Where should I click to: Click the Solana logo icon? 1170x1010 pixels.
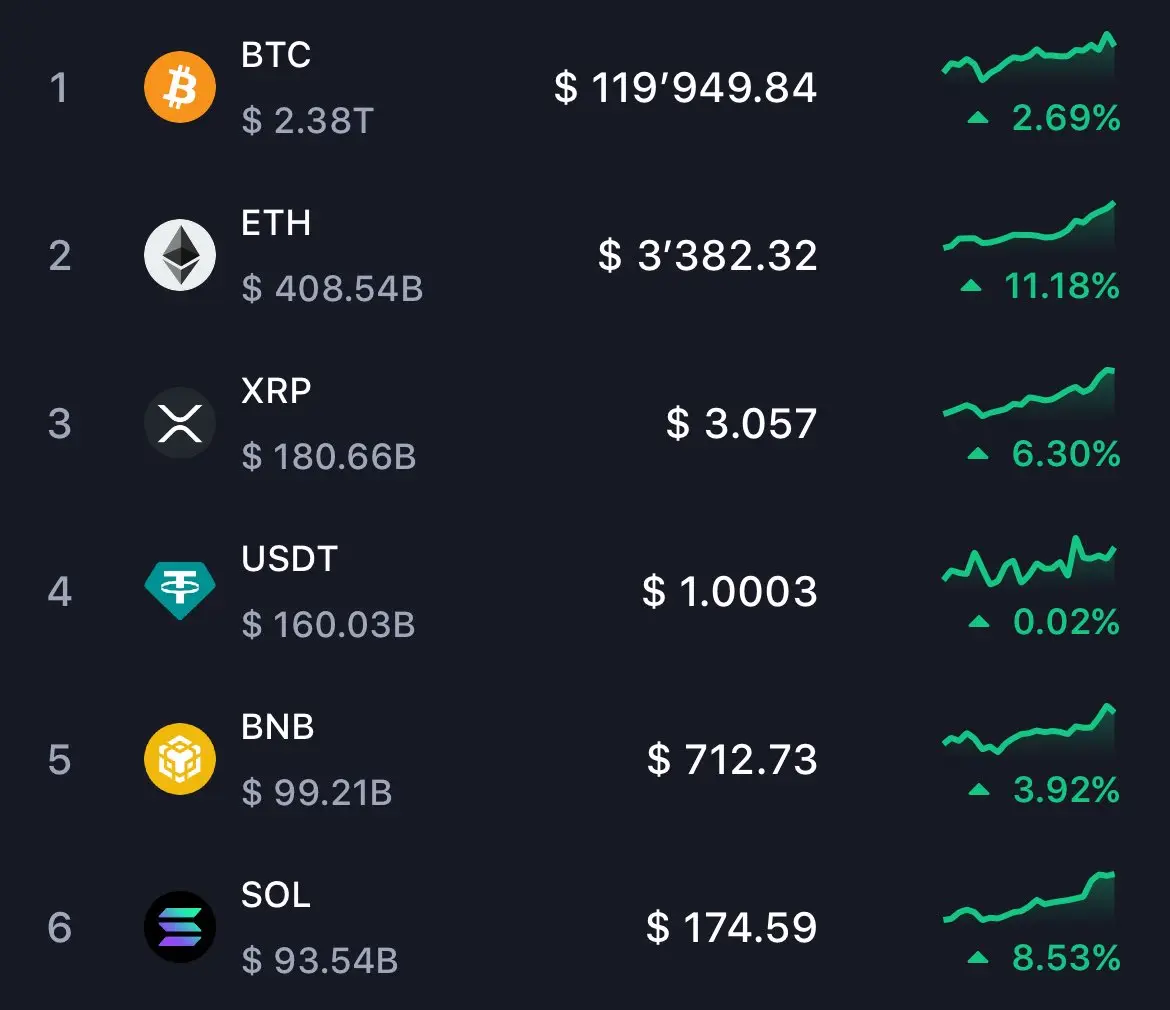180,926
